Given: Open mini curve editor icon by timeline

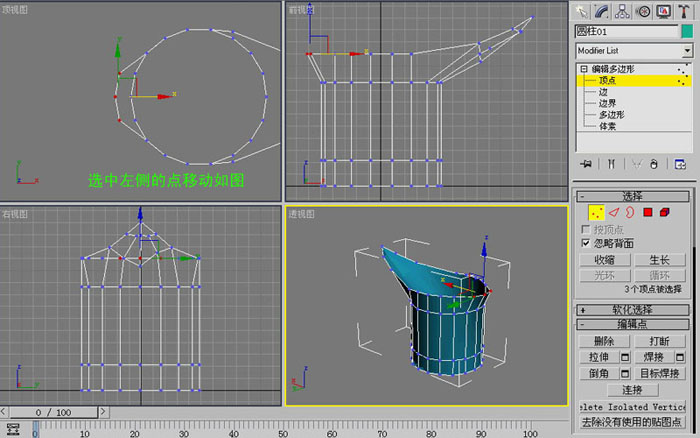Looking at the screenshot, I should tap(13, 429).
